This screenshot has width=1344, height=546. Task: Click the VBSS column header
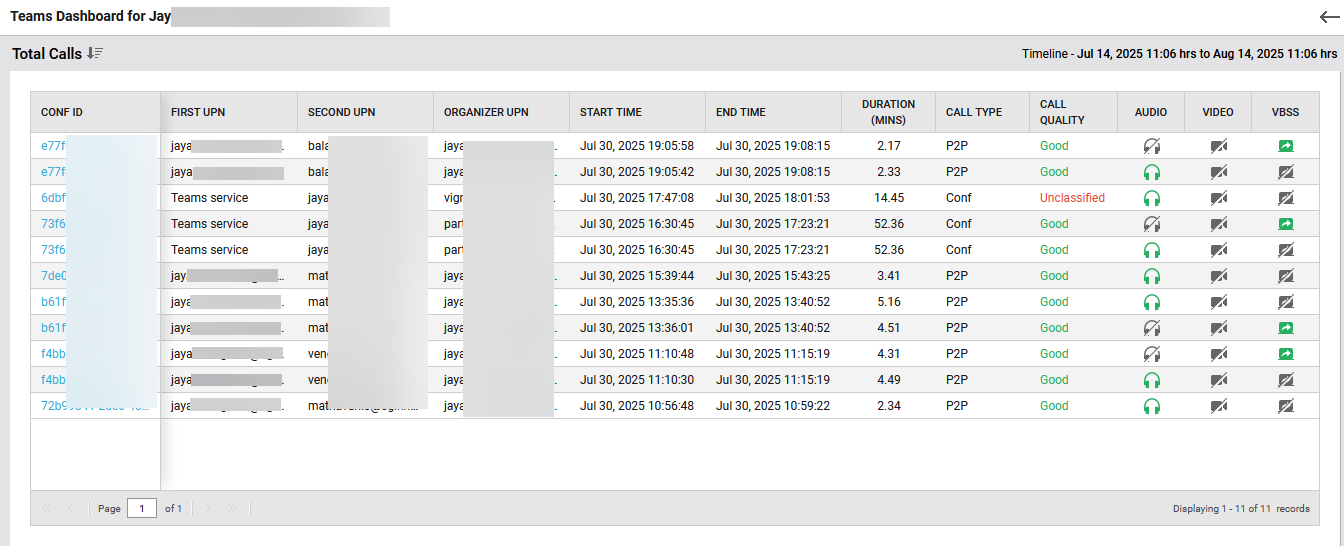click(x=1285, y=112)
